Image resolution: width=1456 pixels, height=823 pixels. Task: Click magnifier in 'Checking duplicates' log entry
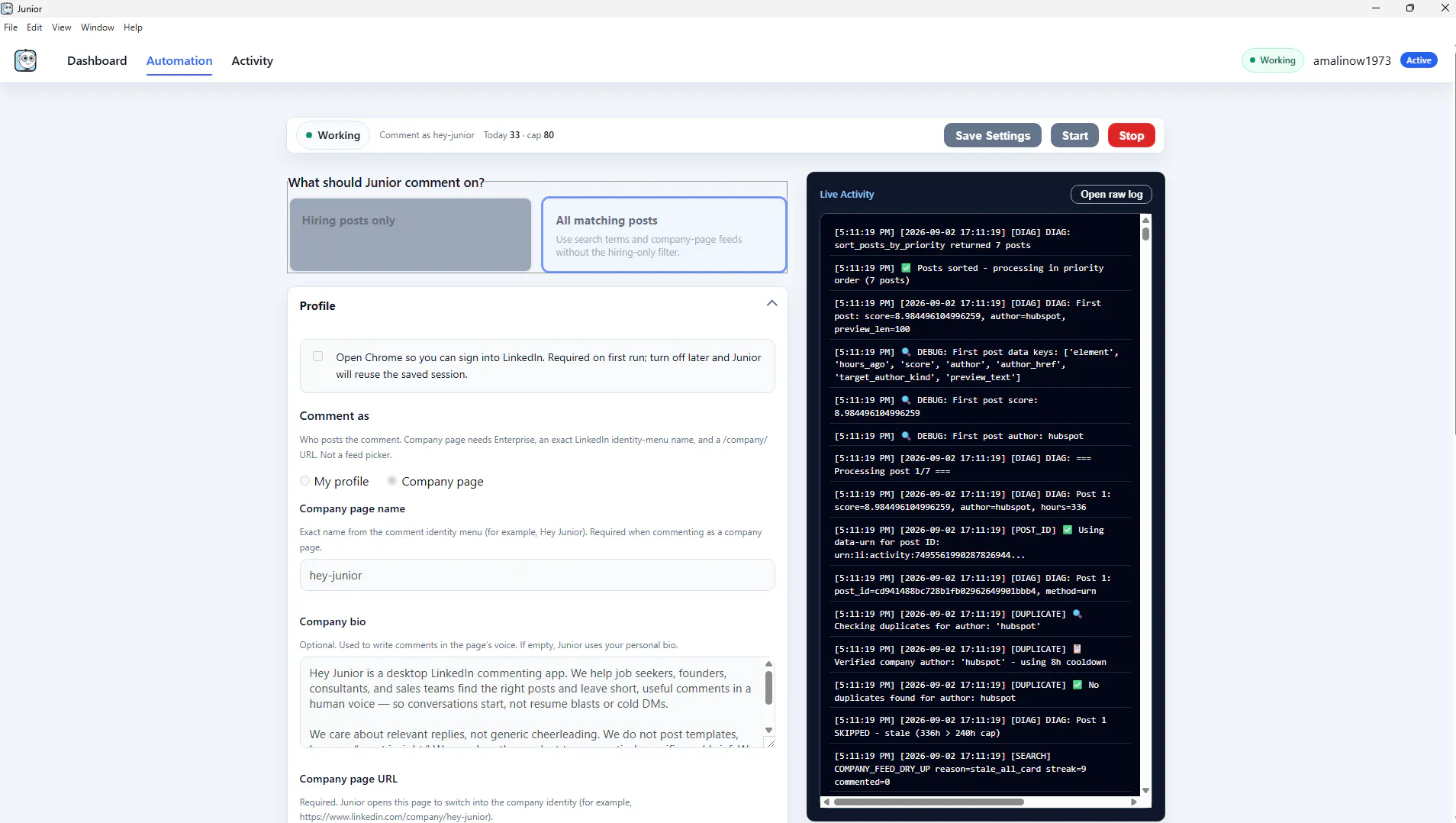pos(1077,614)
